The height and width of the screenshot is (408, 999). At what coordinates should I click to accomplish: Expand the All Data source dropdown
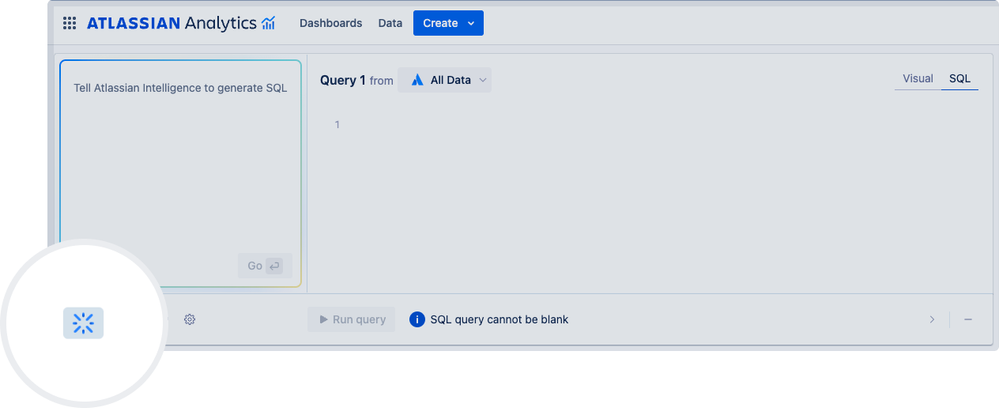tap(445, 80)
